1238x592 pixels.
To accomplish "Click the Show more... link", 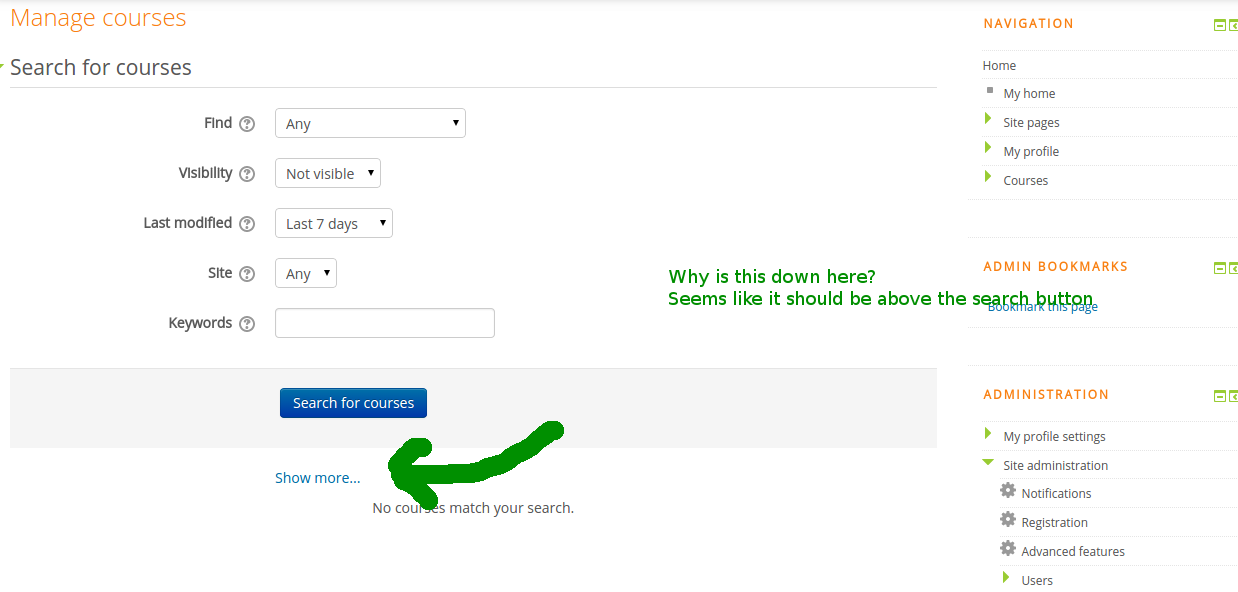I will pyautogui.click(x=317, y=478).
